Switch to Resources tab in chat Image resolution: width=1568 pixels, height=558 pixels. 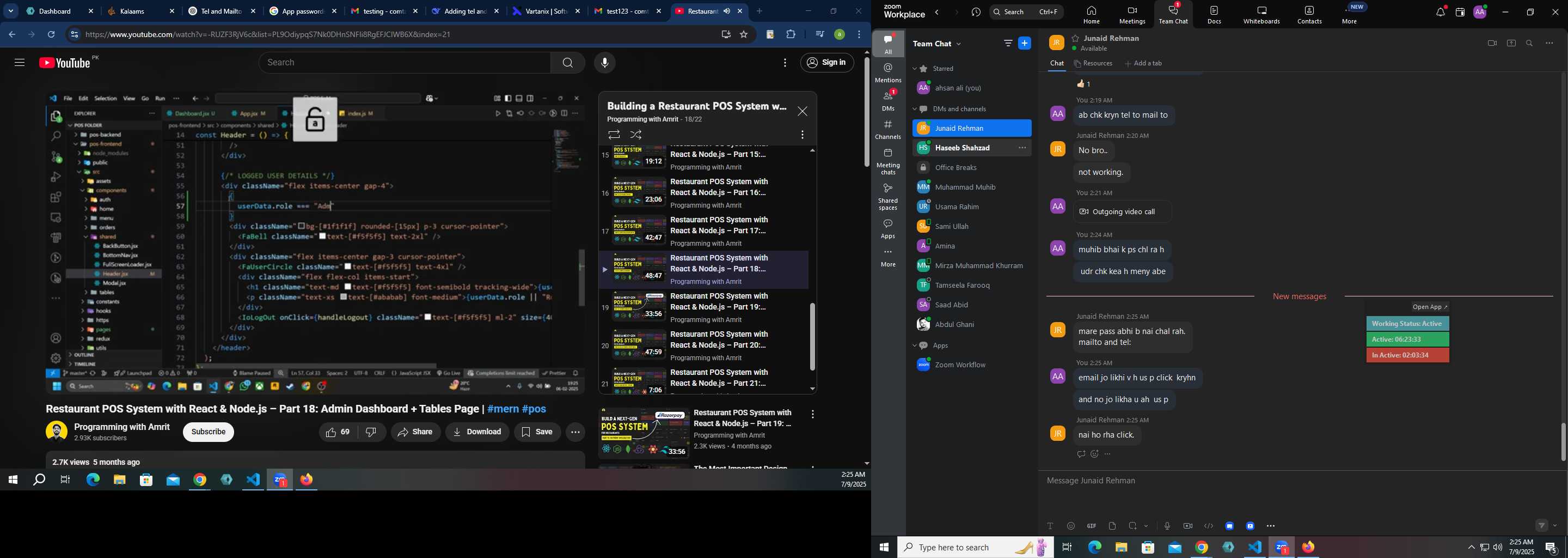[x=1094, y=63]
